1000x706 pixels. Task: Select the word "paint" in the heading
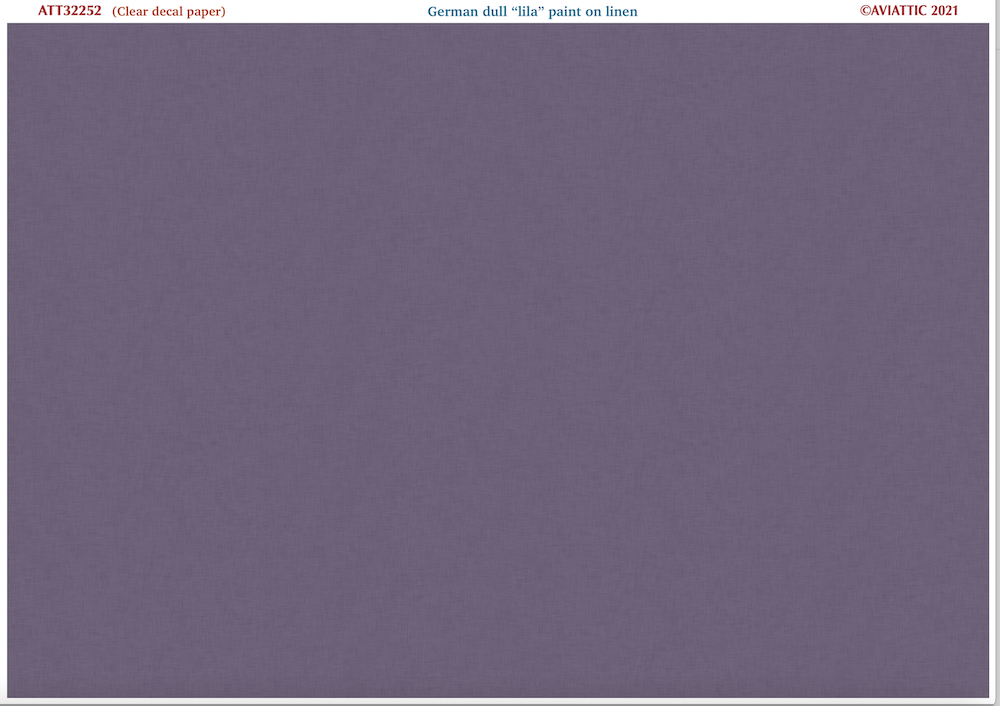565,12
